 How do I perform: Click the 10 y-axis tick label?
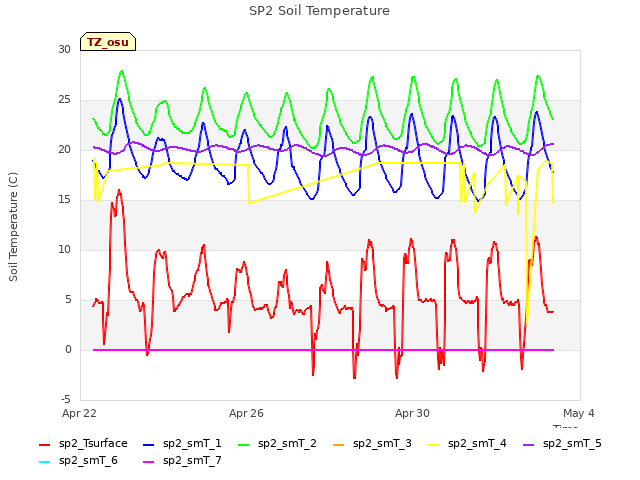(x=64, y=249)
